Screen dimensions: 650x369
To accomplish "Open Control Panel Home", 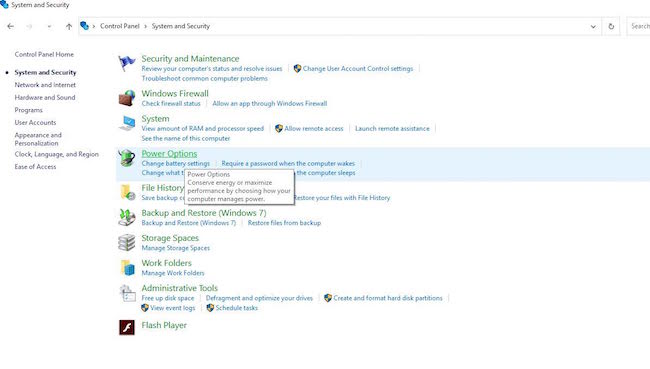I will [44, 54].
